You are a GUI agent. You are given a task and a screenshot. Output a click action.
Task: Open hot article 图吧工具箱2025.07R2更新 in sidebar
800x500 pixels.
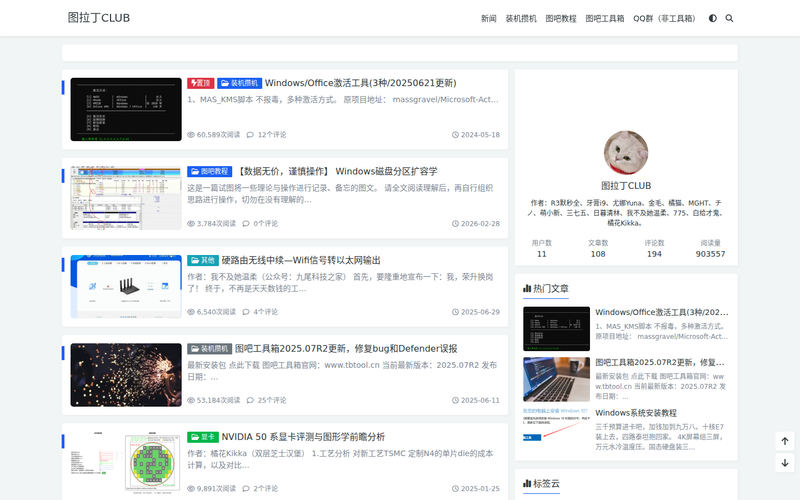point(660,362)
